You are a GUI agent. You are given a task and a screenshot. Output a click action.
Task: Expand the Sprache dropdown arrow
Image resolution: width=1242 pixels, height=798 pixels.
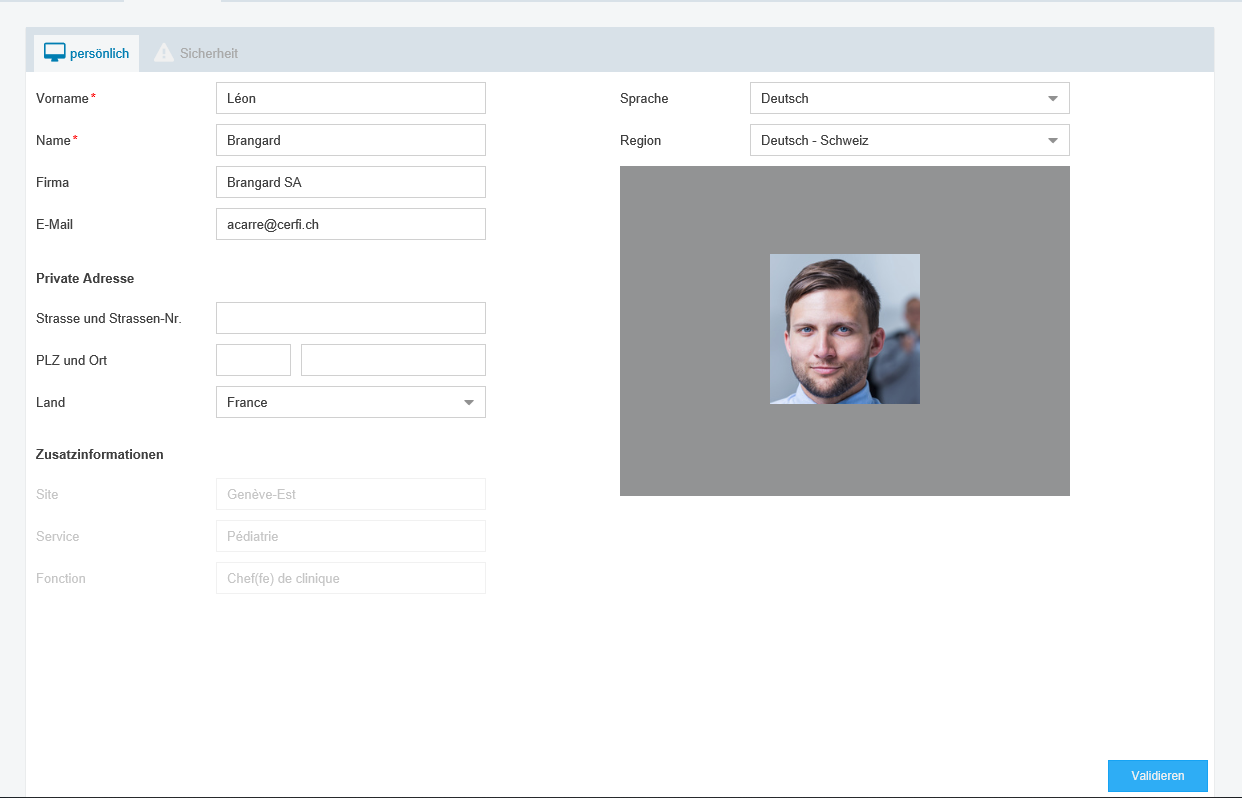pyautogui.click(x=1052, y=99)
